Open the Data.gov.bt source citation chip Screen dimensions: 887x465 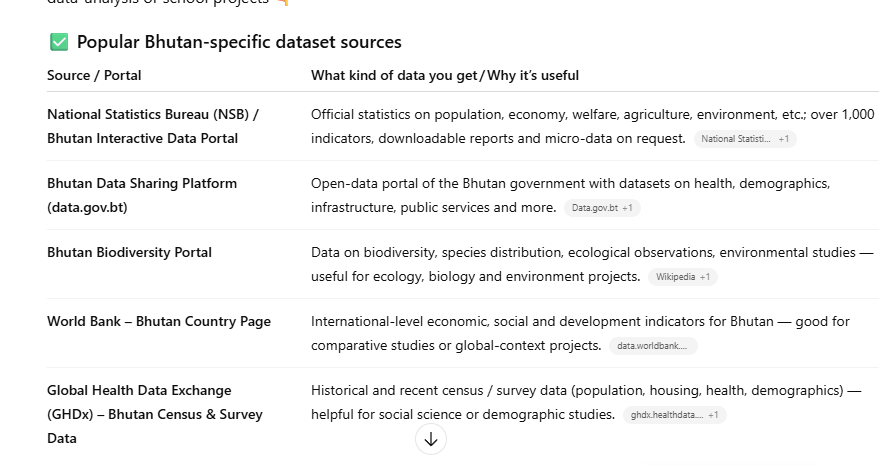602,208
